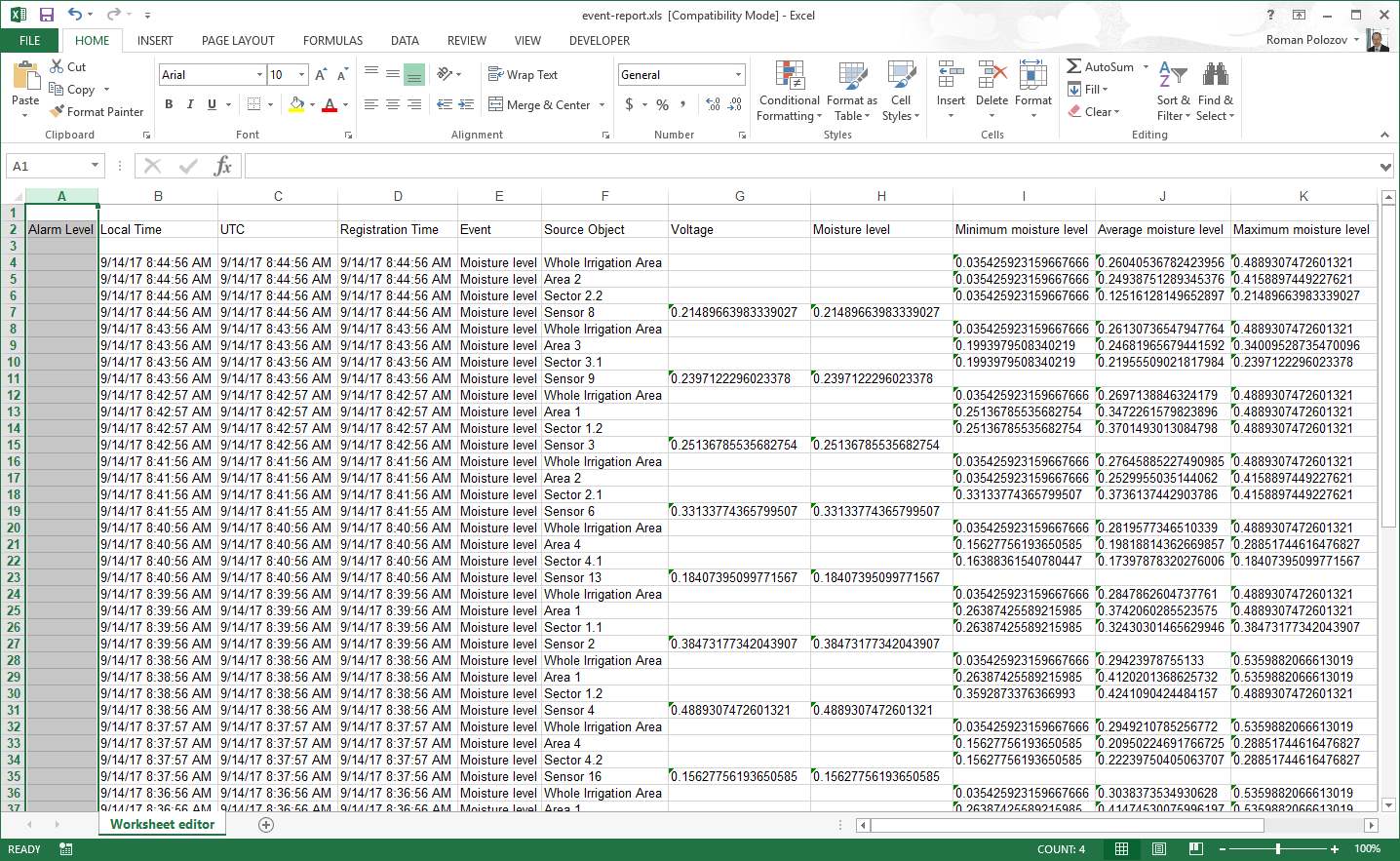Switch to Page Break Preview in status bar
Screen dimensions: 1400x861
click(1196, 849)
